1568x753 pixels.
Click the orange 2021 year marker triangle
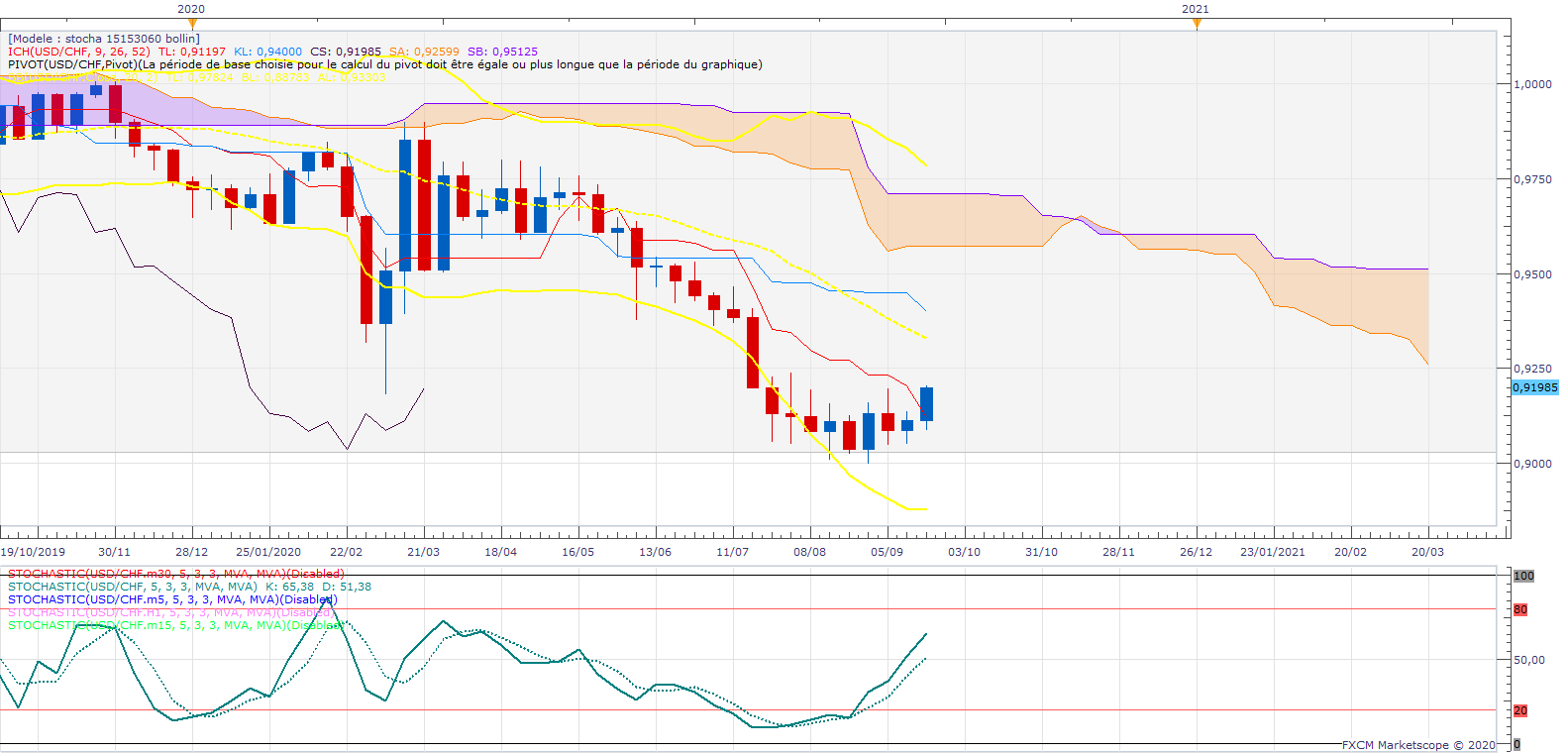[x=1197, y=23]
